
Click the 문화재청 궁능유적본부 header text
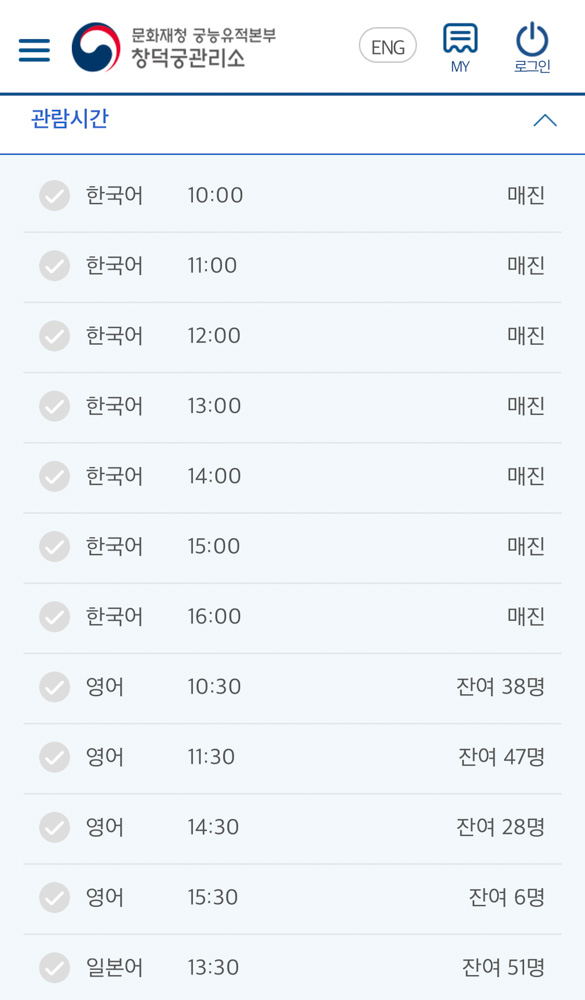point(202,34)
